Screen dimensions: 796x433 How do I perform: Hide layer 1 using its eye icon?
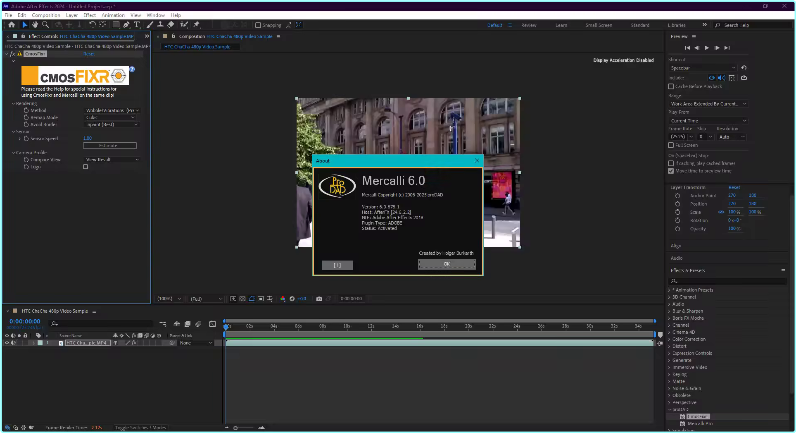click(x=8, y=342)
